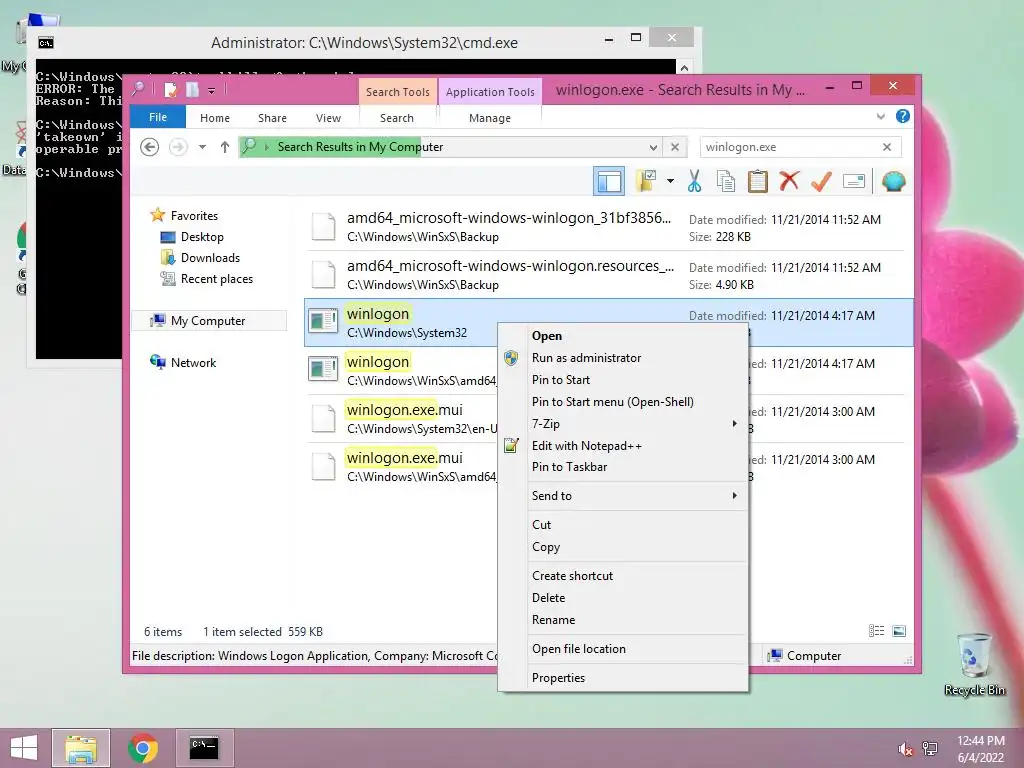Switch to large icons view in status bar
This screenshot has width=1024, height=768.
click(x=899, y=631)
